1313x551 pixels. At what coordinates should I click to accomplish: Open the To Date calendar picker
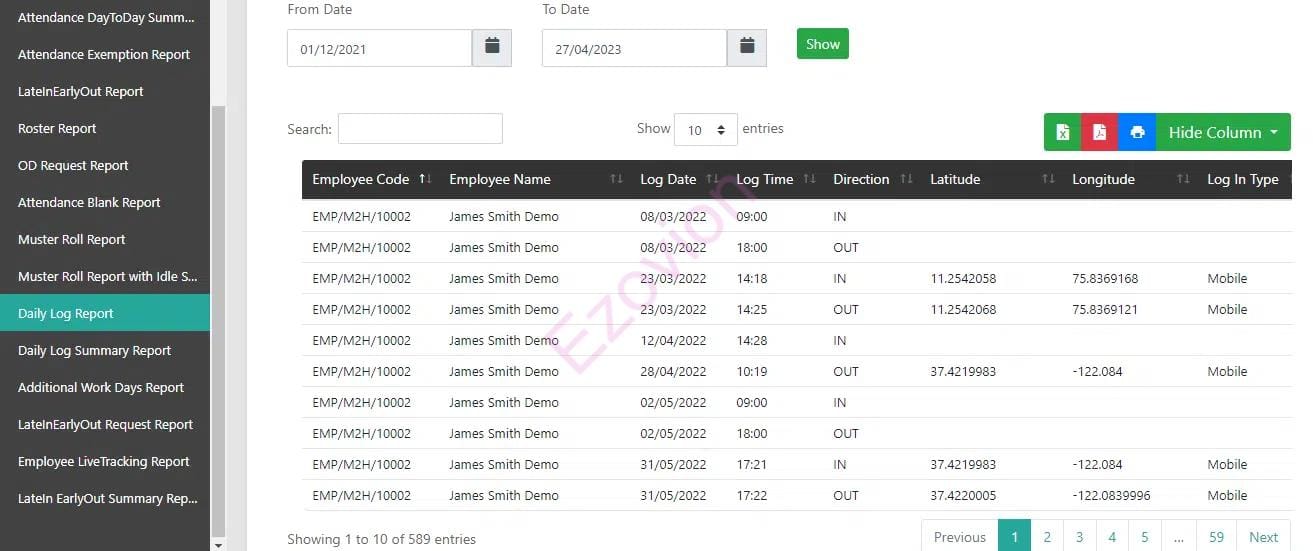tap(746, 48)
